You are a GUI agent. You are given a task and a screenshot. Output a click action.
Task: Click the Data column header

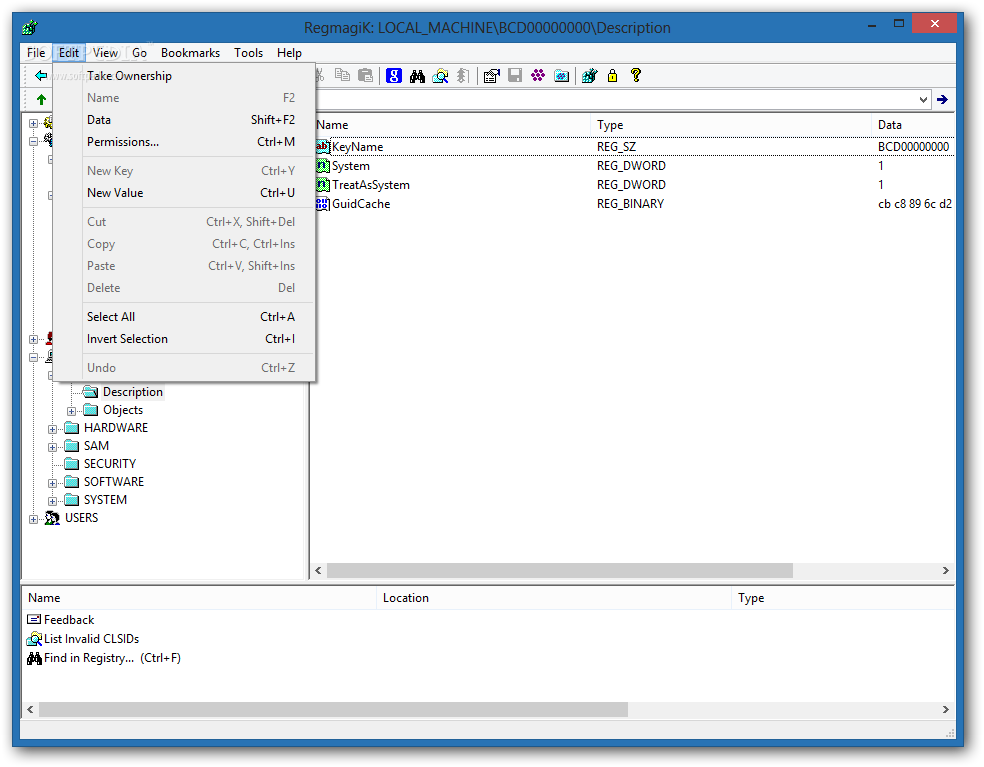tap(914, 125)
